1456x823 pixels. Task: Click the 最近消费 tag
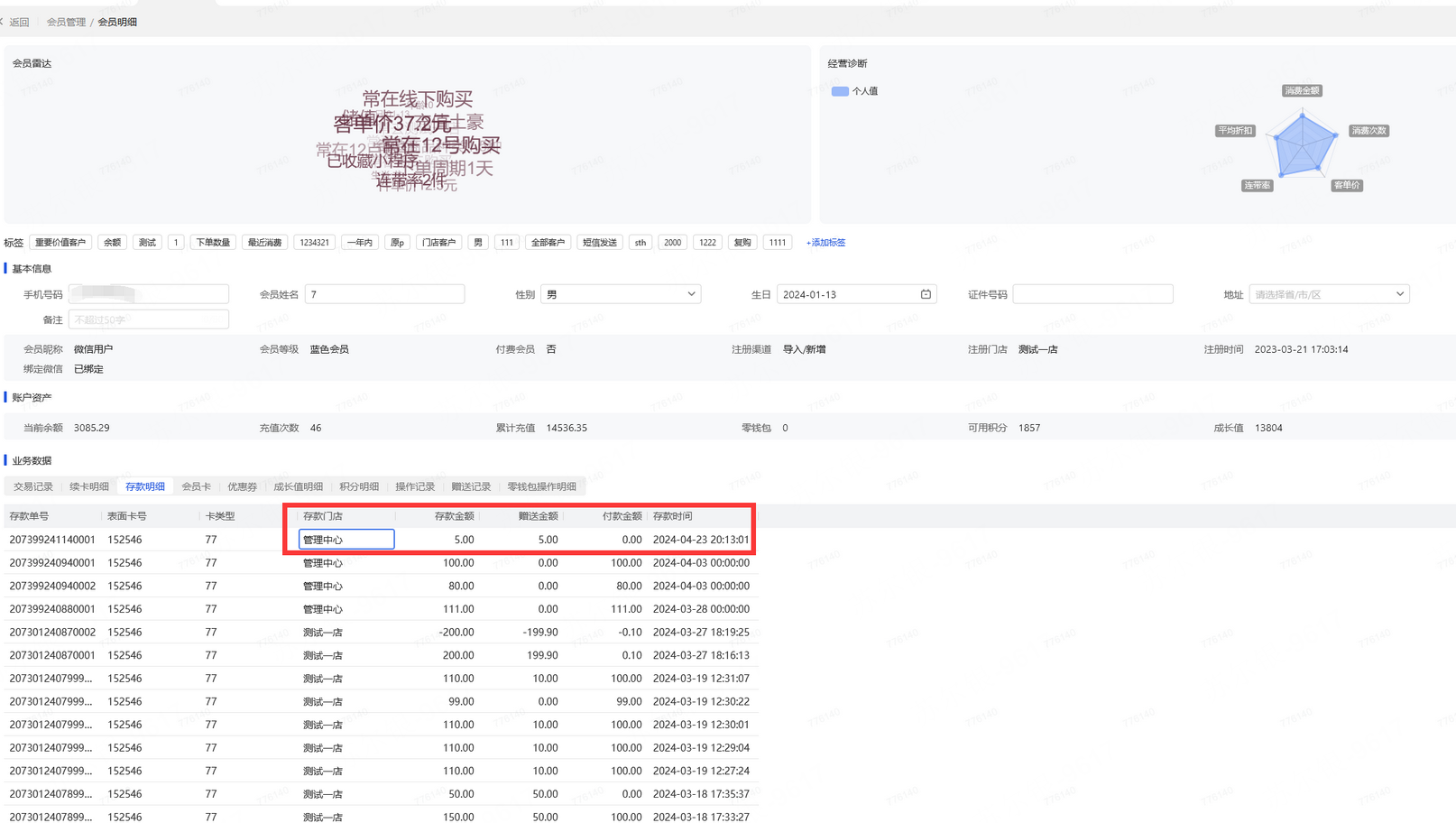[x=265, y=243]
